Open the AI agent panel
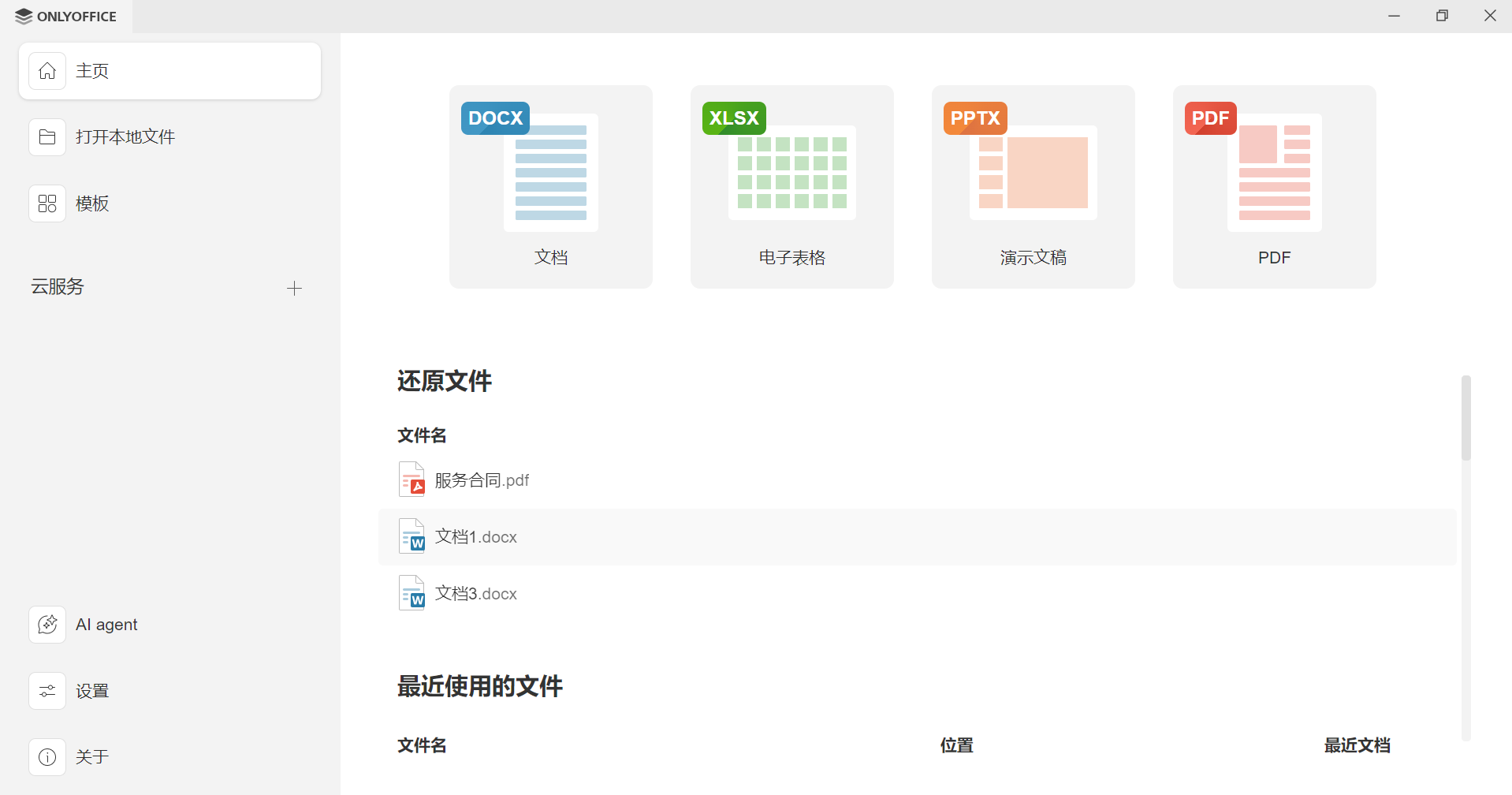 tap(47, 624)
